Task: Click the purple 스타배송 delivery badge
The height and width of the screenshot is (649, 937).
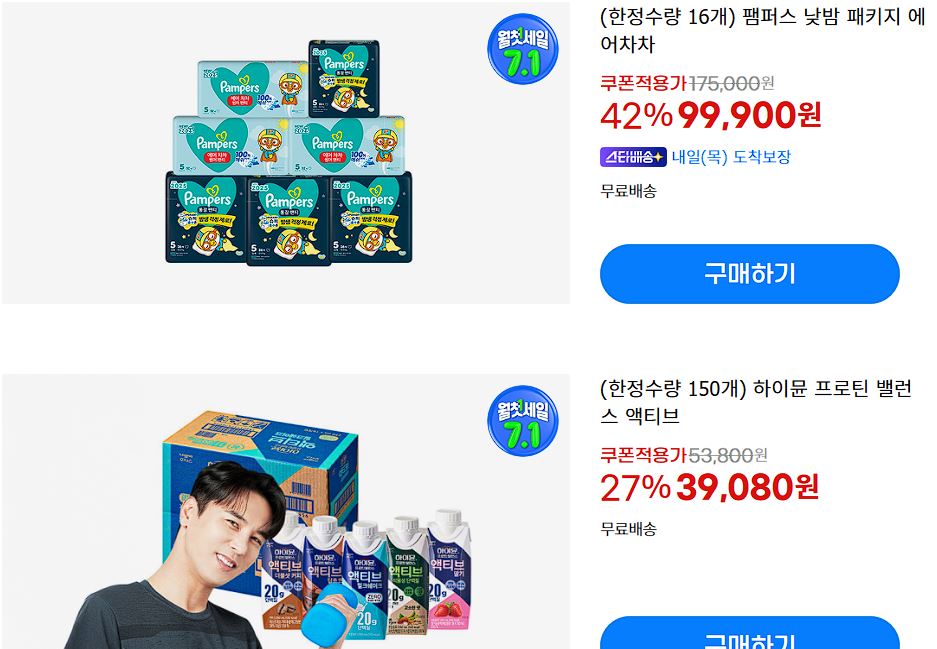Action: 633,157
